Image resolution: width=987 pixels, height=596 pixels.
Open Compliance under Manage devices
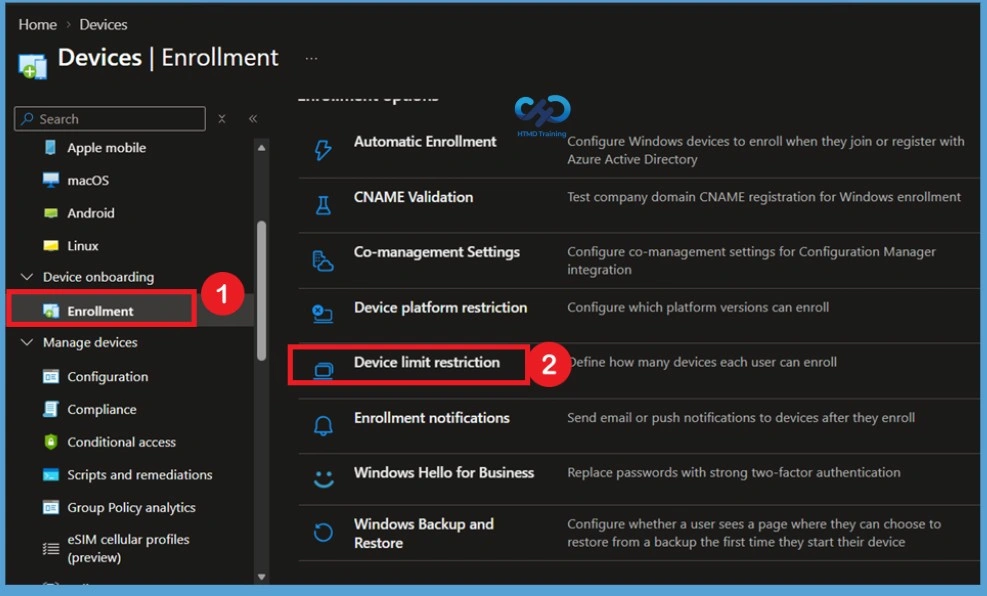pos(101,409)
